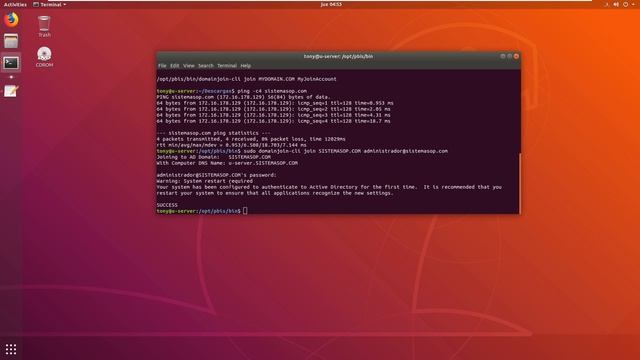Click the "Warning: System restart required" line
The width and height of the screenshot is (640, 360).
coord(204,181)
